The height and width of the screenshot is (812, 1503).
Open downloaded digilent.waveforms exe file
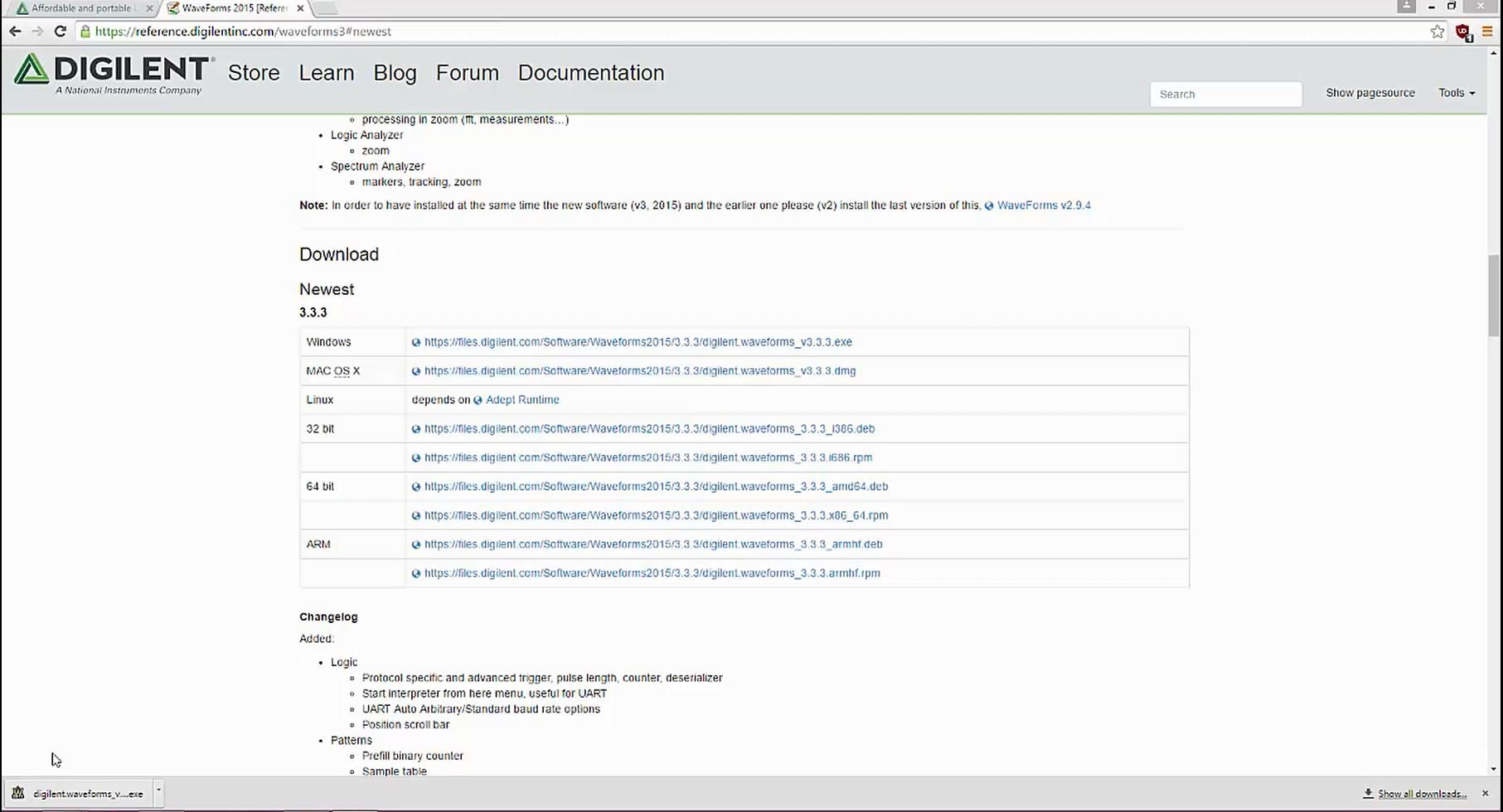tap(79, 794)
